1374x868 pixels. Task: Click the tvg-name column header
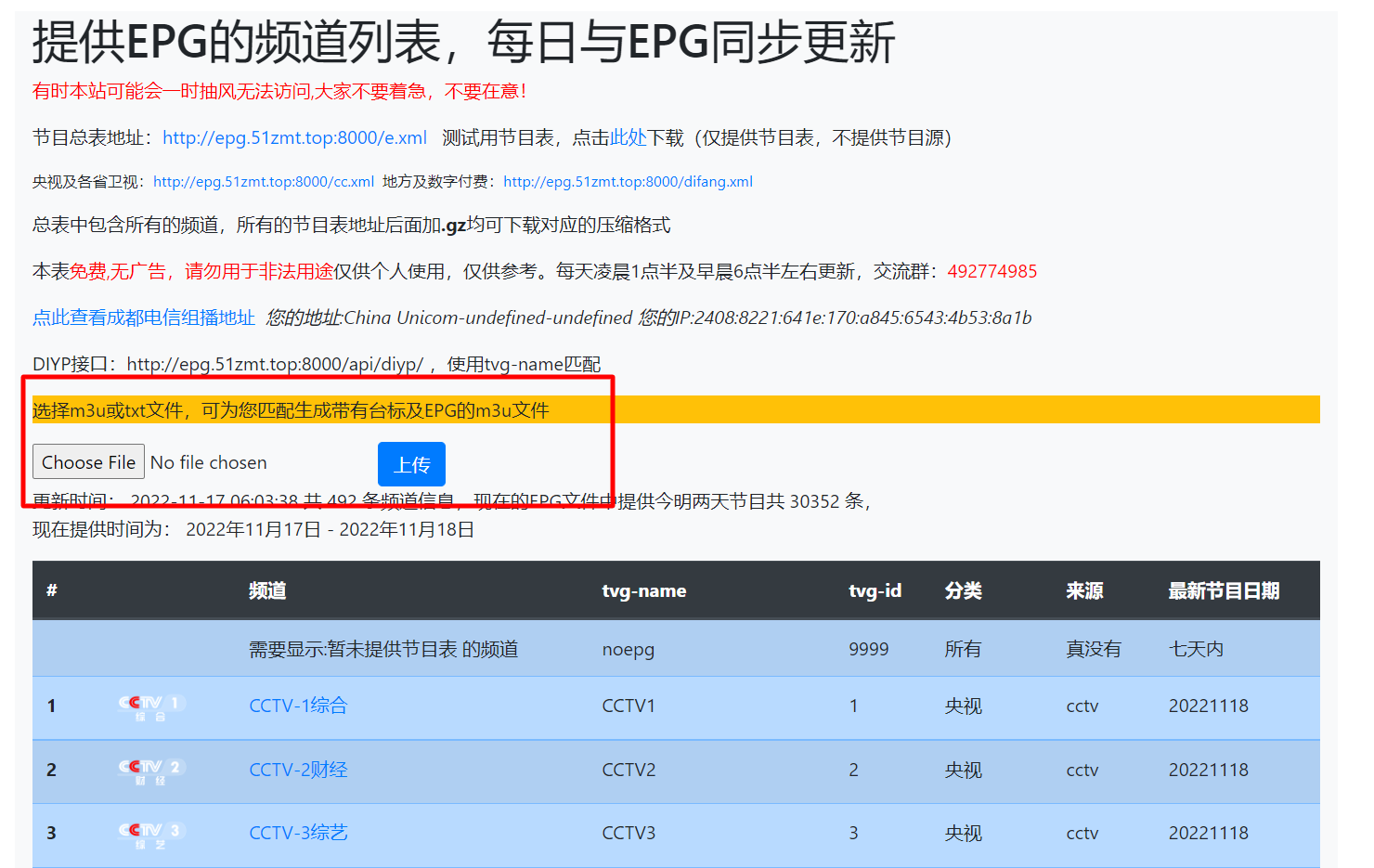tap(644, 591)
